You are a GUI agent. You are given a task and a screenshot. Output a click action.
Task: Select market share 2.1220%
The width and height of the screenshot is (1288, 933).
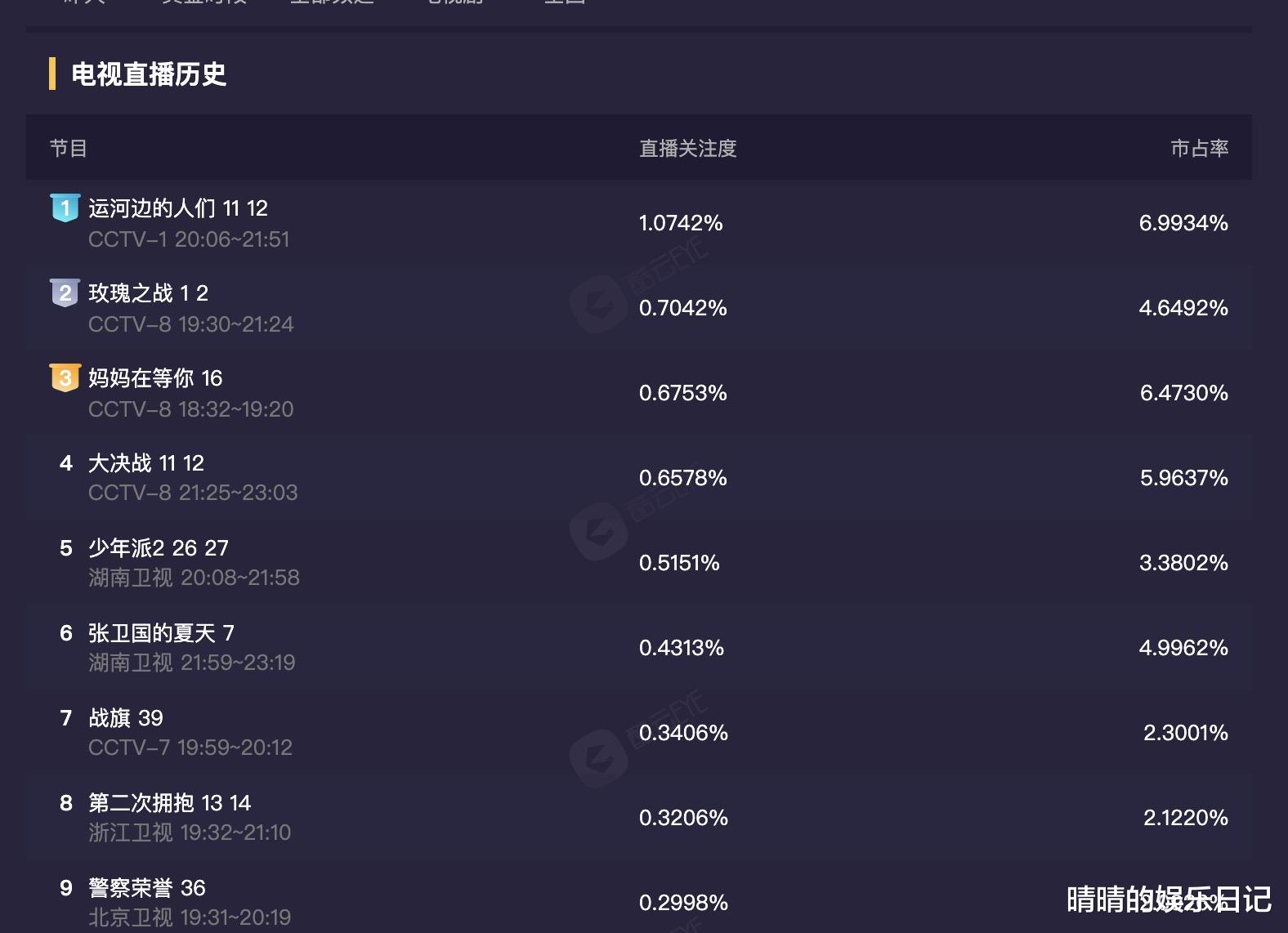point(1186,818)
